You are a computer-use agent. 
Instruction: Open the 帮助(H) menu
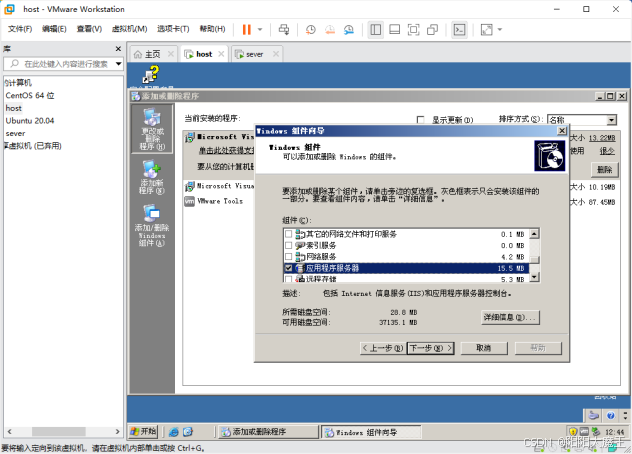212,29
